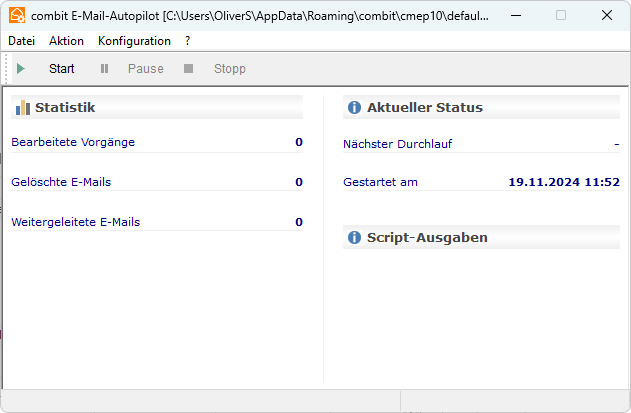This screenshot has width=631, height=413.
Task: Click the Script-Ausgaben info icon
Action: [x=353, y=237]
